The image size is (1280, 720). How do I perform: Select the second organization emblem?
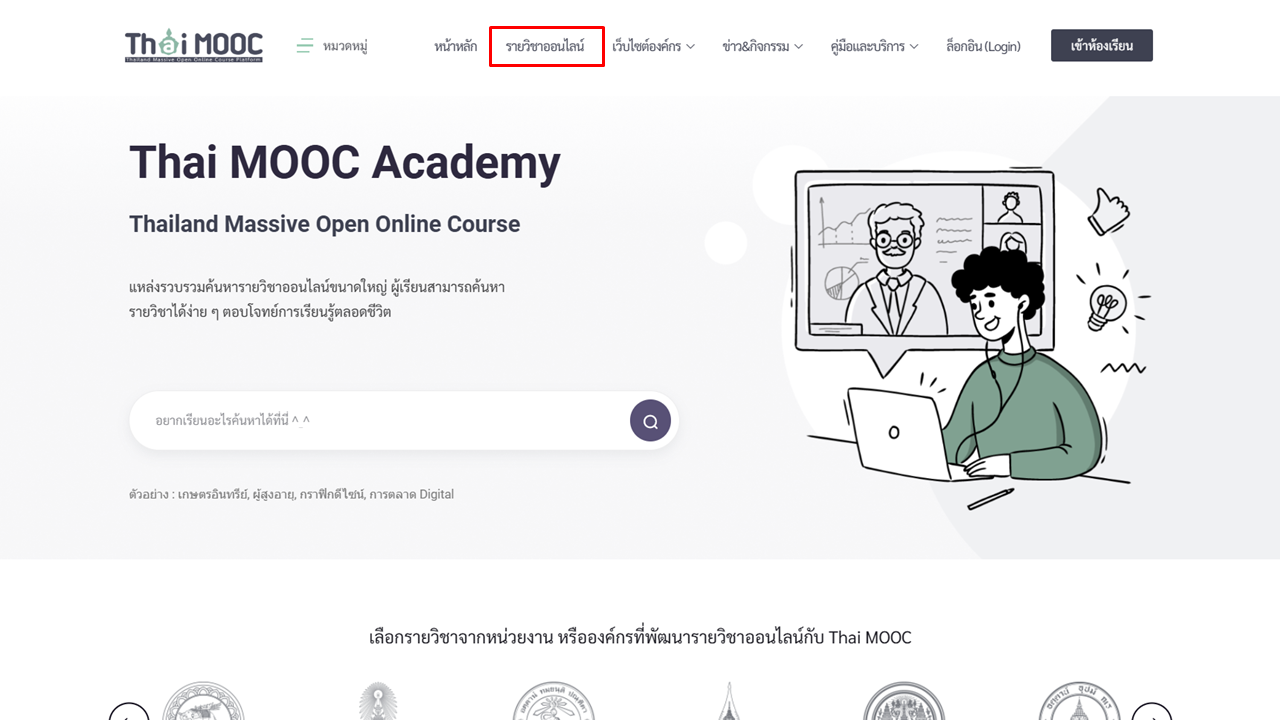[377, 701]
